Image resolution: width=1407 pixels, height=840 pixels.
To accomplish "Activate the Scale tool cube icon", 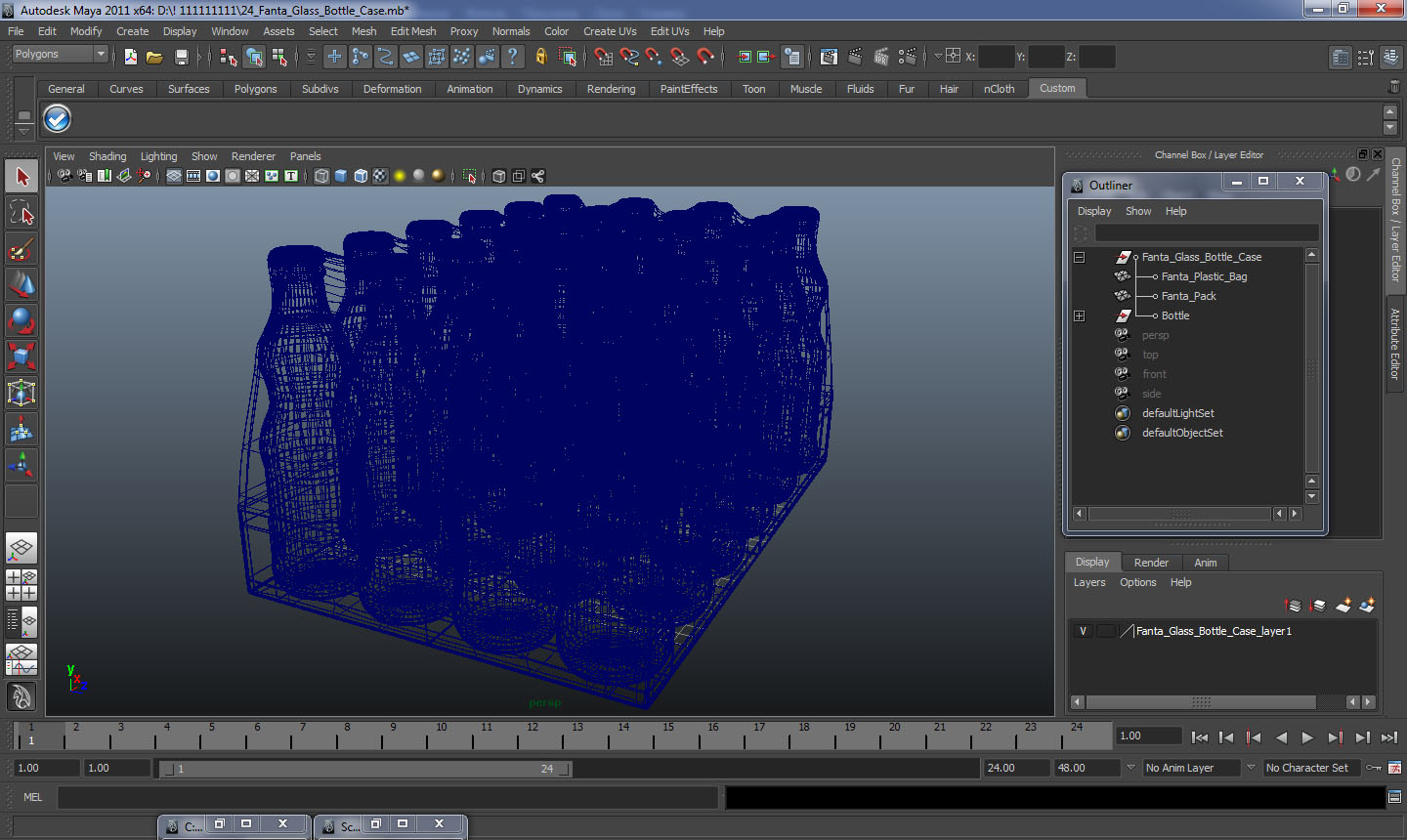I will point(21,357).
